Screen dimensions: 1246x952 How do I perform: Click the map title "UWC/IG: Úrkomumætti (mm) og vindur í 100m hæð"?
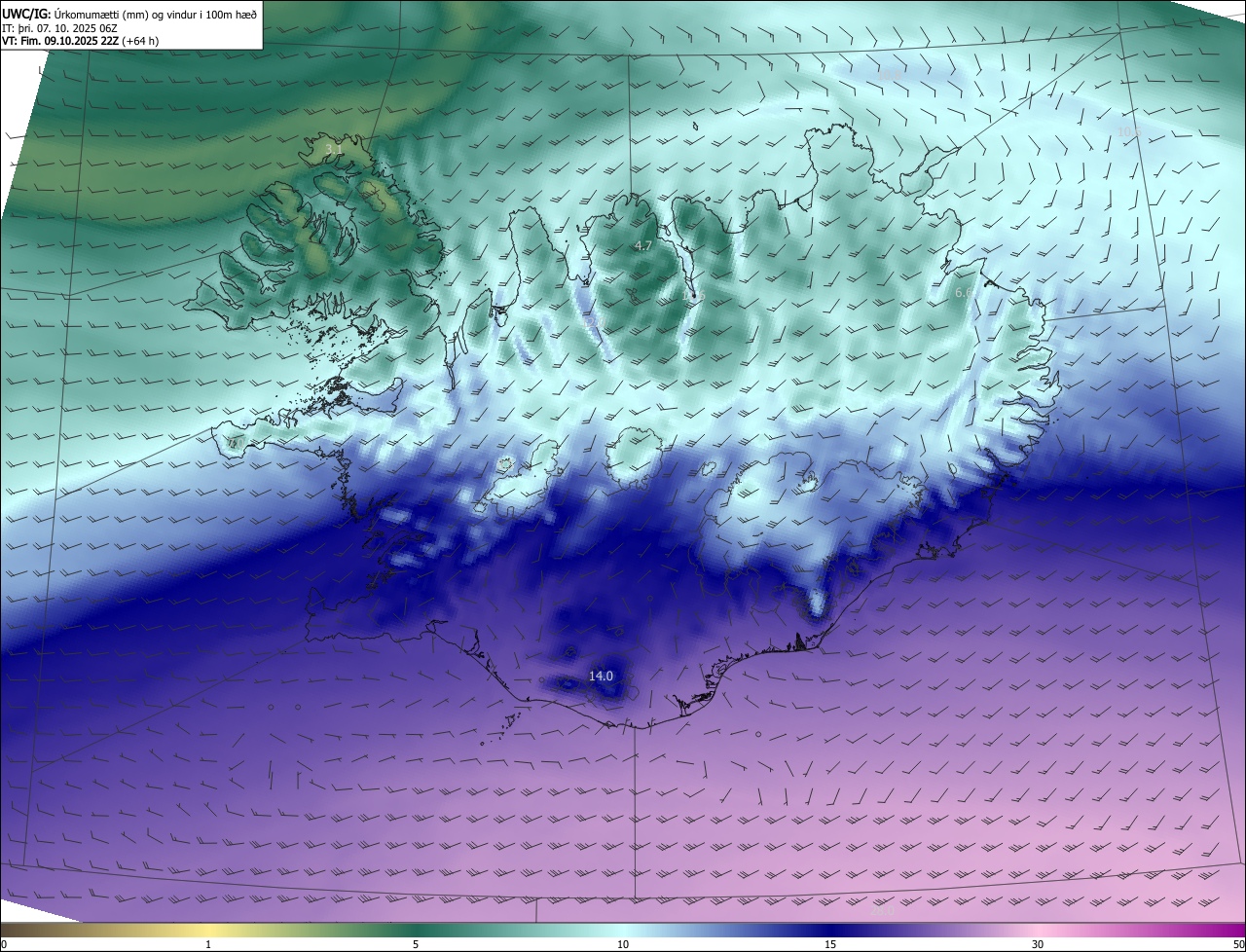[129, 14]
